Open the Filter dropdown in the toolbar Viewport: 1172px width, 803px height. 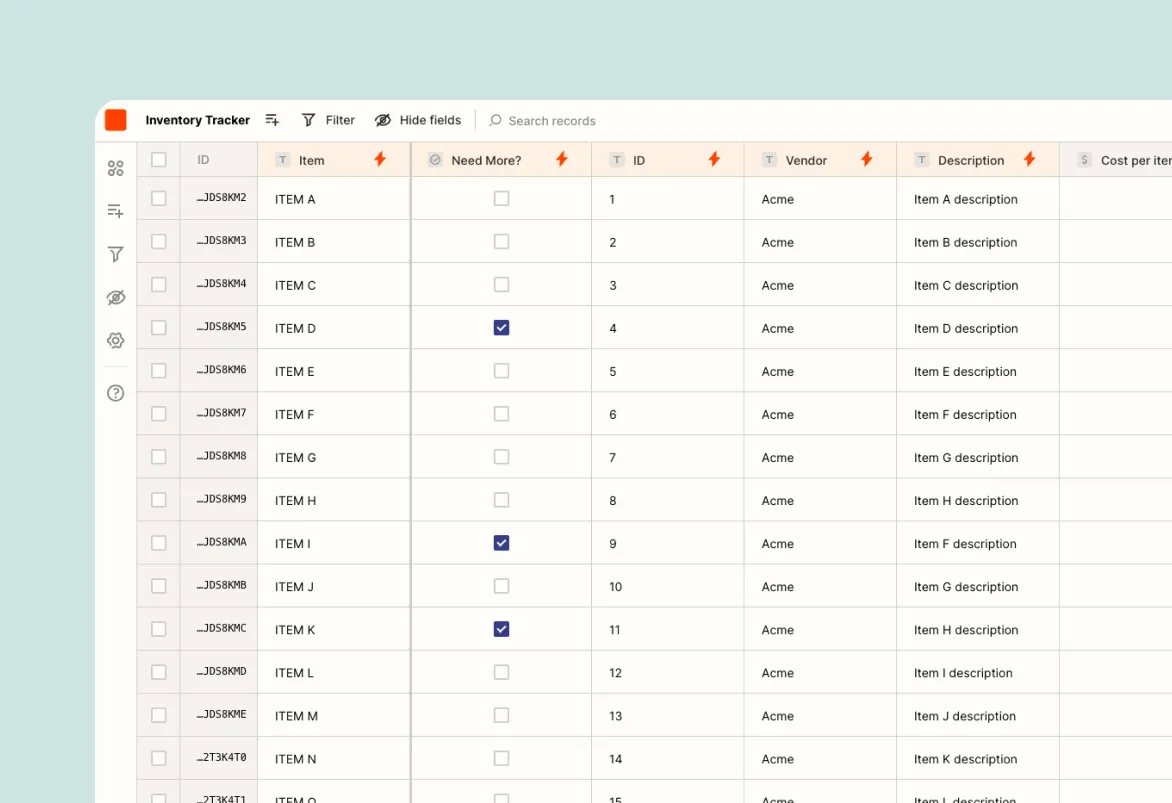(x=328, y=120)
